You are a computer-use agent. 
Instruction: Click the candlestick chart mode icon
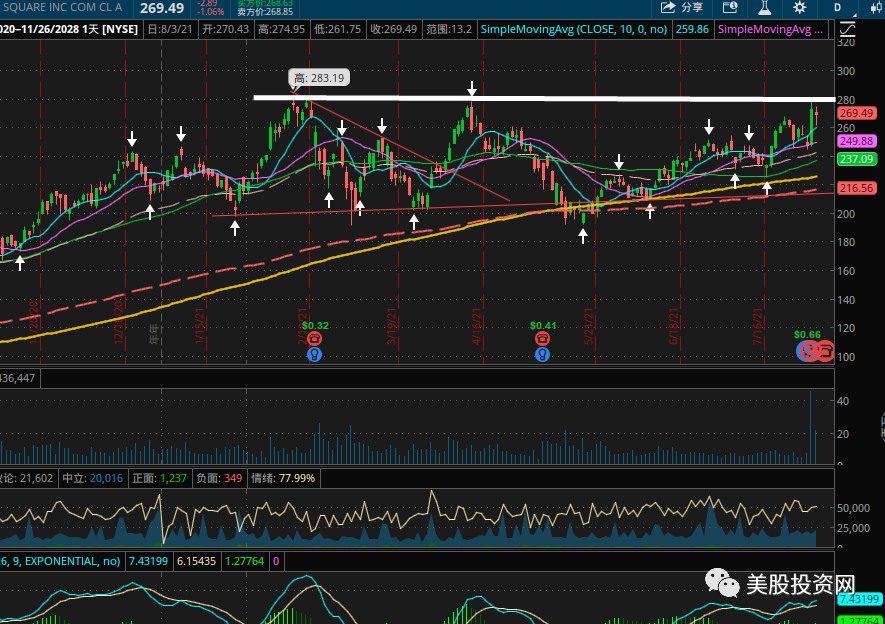coord(877,8)
